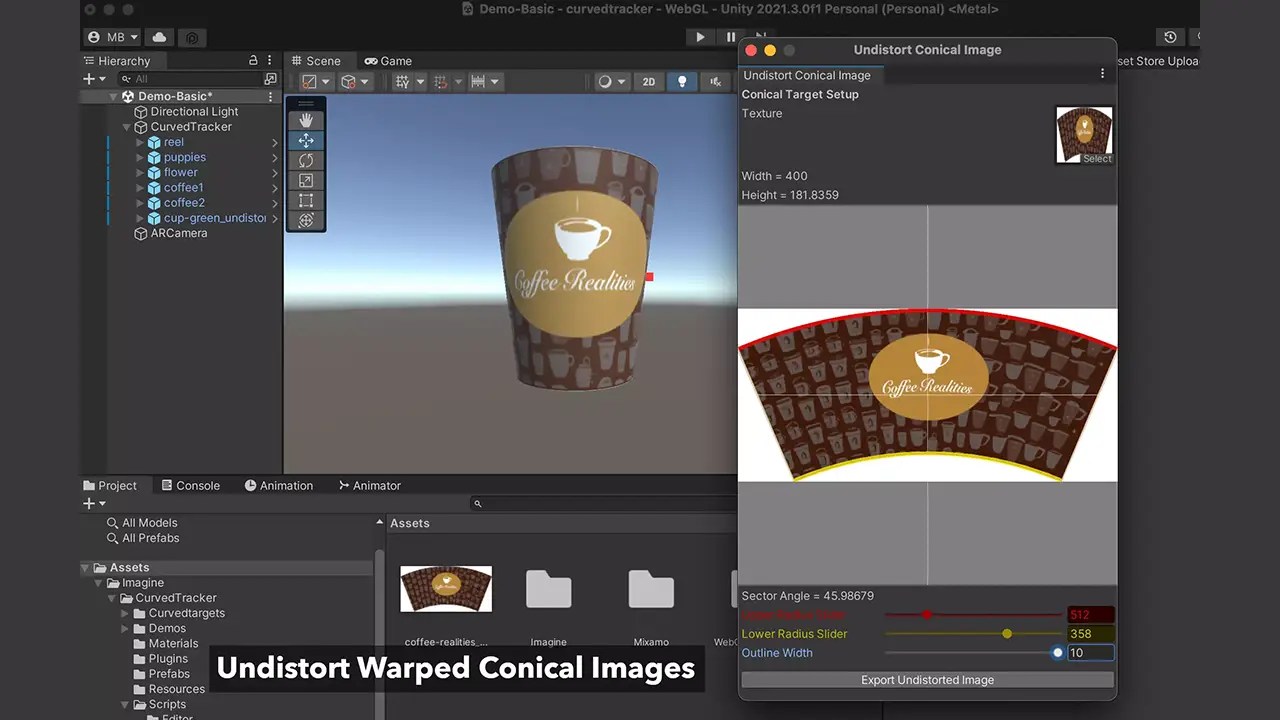Open the Hierarchy add object dropdown
The width and height of the screenshot is (1280, 720).
[x=94, y=79]
